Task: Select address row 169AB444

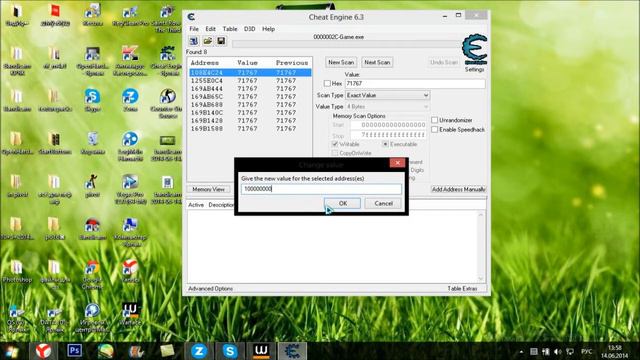Action: tap(250, 89)
